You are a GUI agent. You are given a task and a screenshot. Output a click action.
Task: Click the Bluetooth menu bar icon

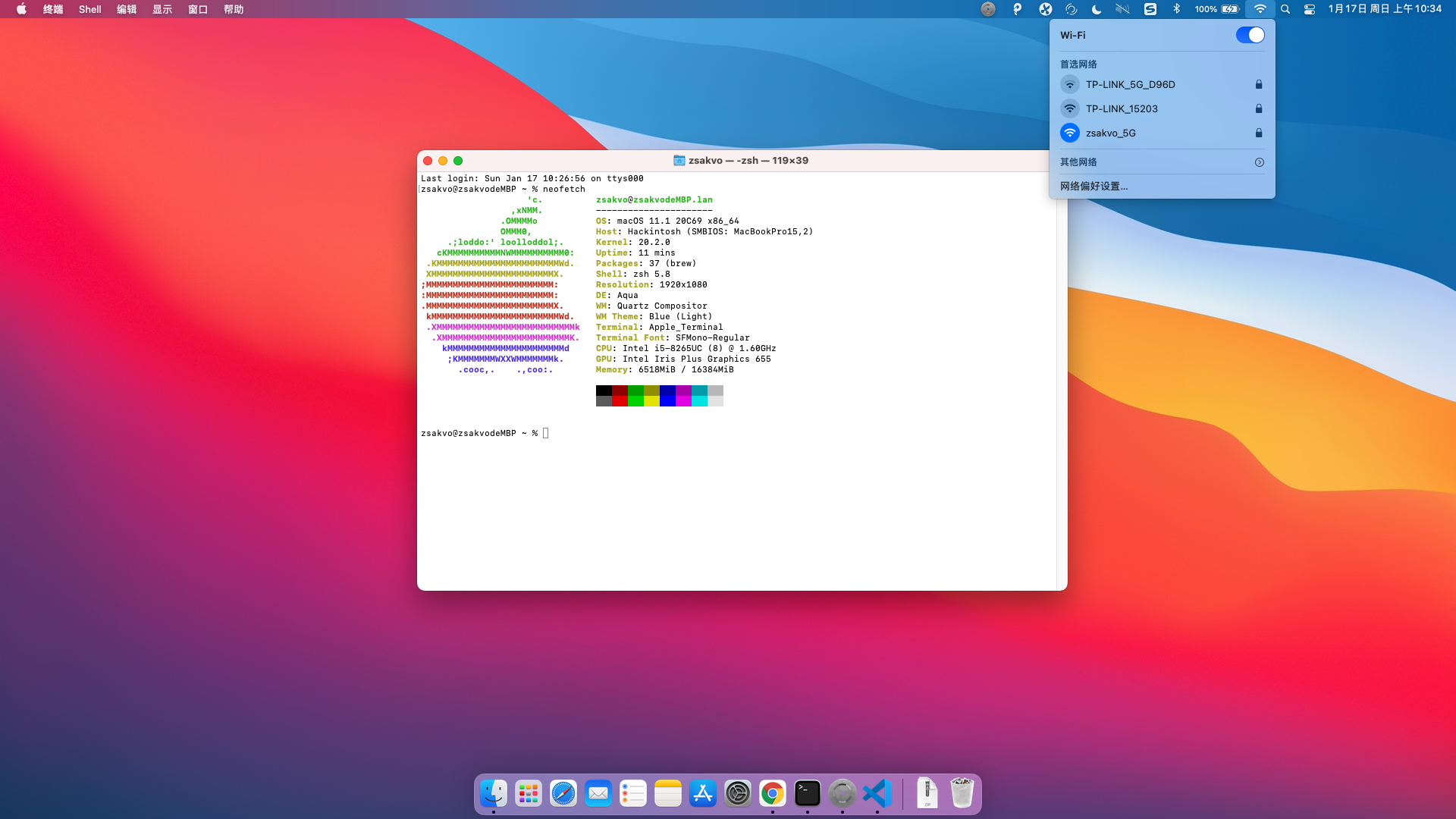click(1177, 9)
